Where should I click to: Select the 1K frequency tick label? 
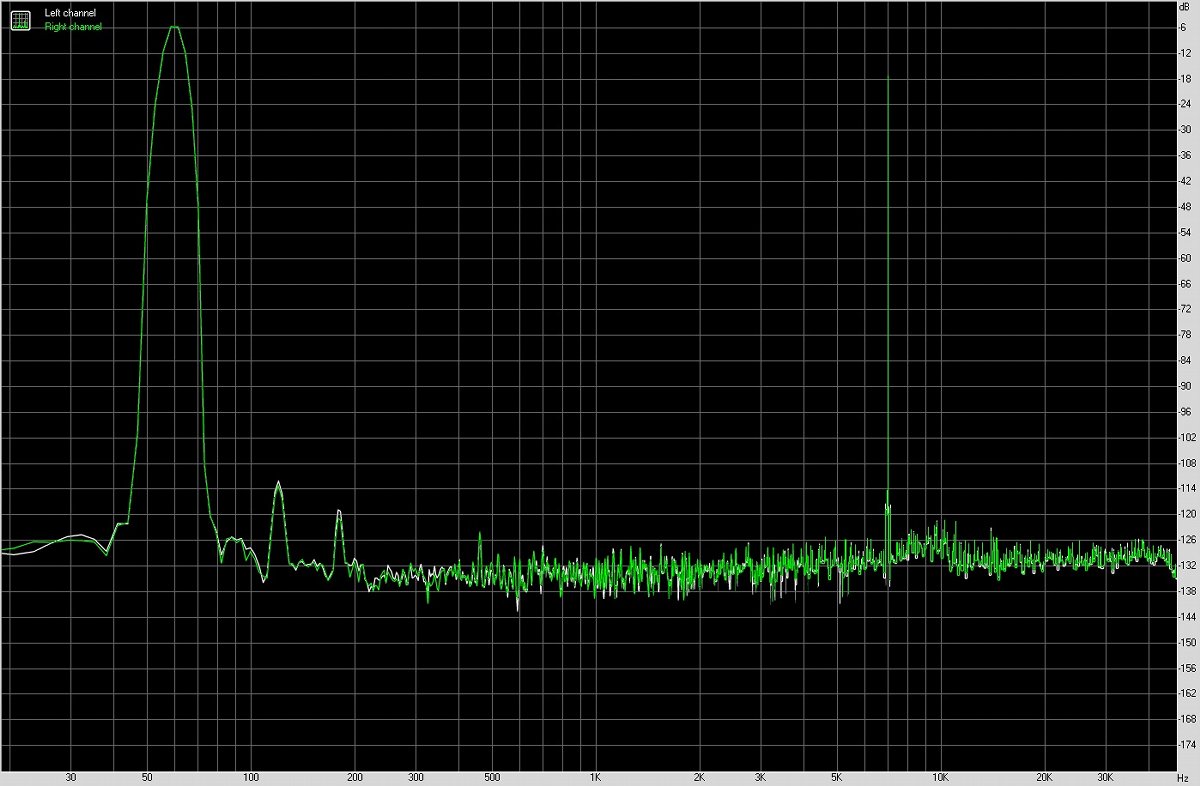[x=597, y=775]
